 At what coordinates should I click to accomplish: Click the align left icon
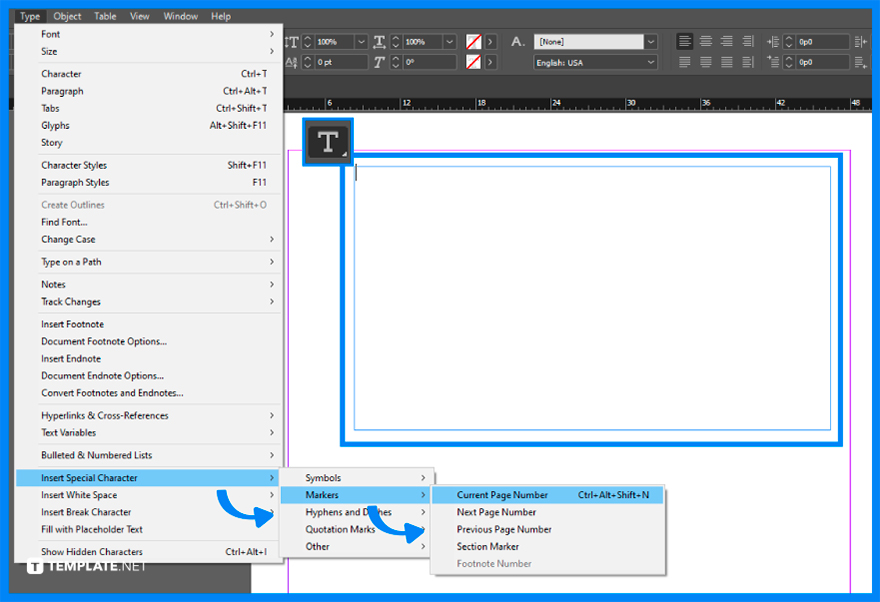click(x=684, y=40)
